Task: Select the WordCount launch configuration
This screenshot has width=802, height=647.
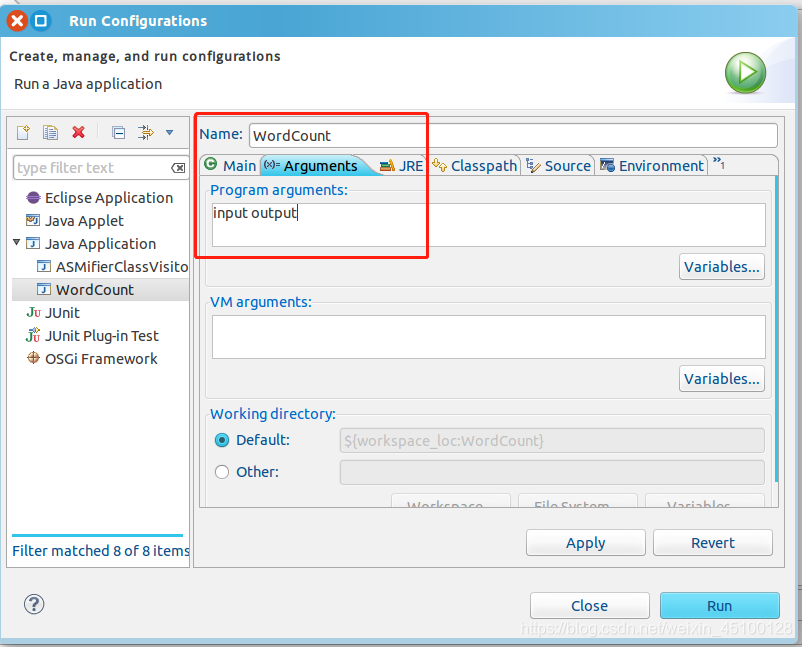Action: pyautogui.click(x=100, y=290)
